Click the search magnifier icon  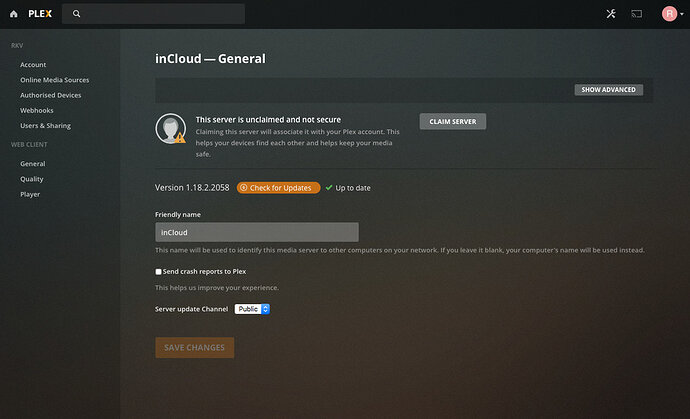(x=77, y=14)
